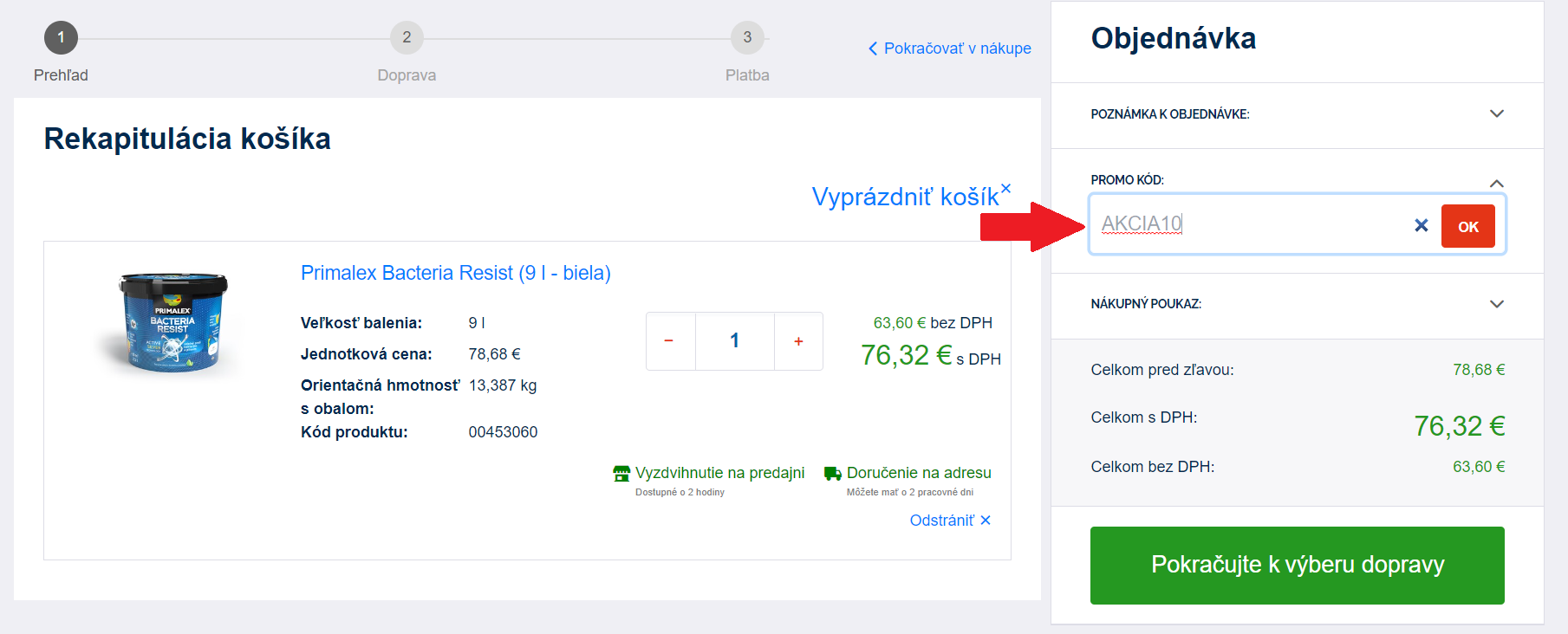Click product code value 00453060
Viewport: 1568px width, 634px height.
(x=503, y=432)
